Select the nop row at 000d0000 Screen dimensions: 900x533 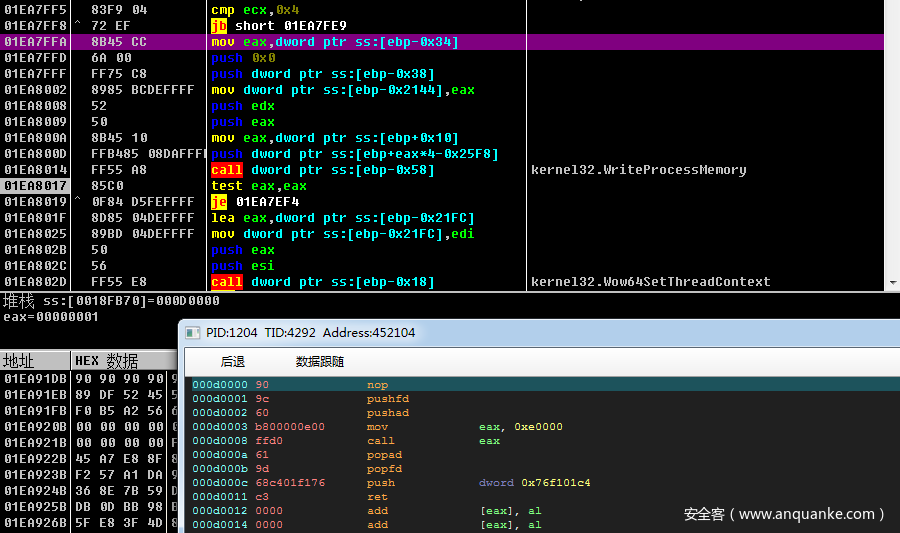pyautogui.click(x=377, y=385)
